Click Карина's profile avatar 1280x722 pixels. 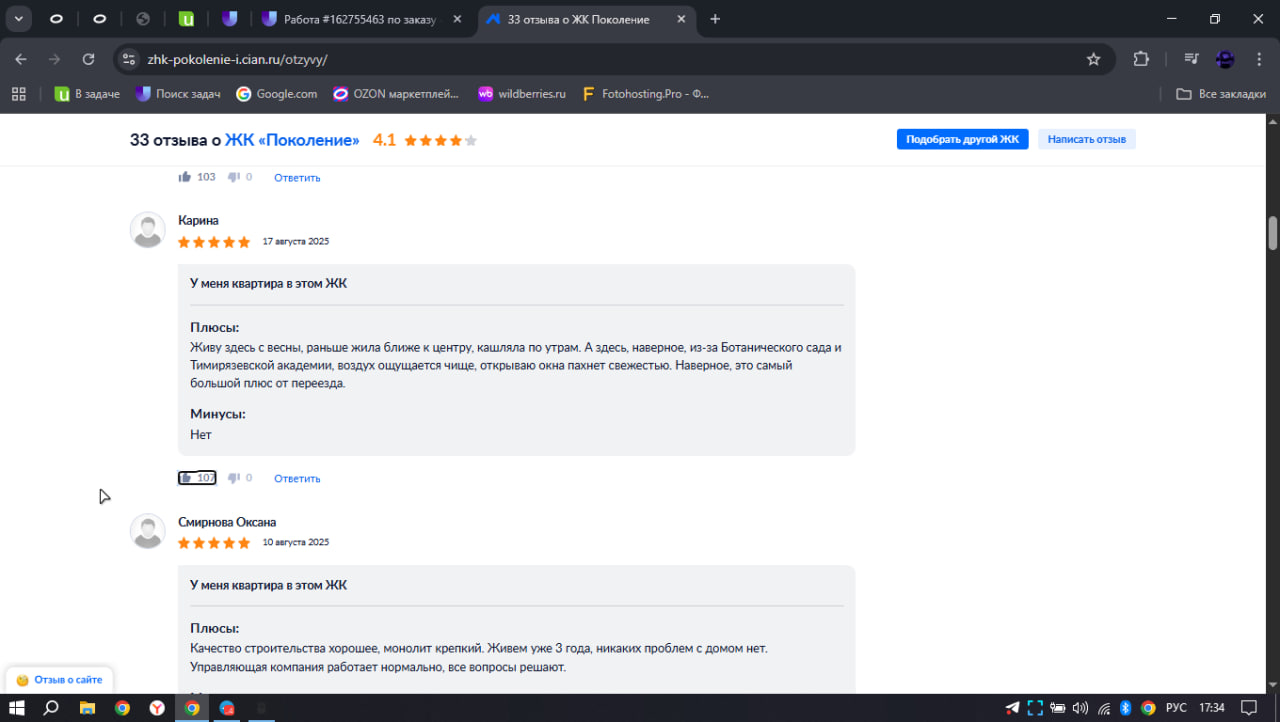coord(148,230)
